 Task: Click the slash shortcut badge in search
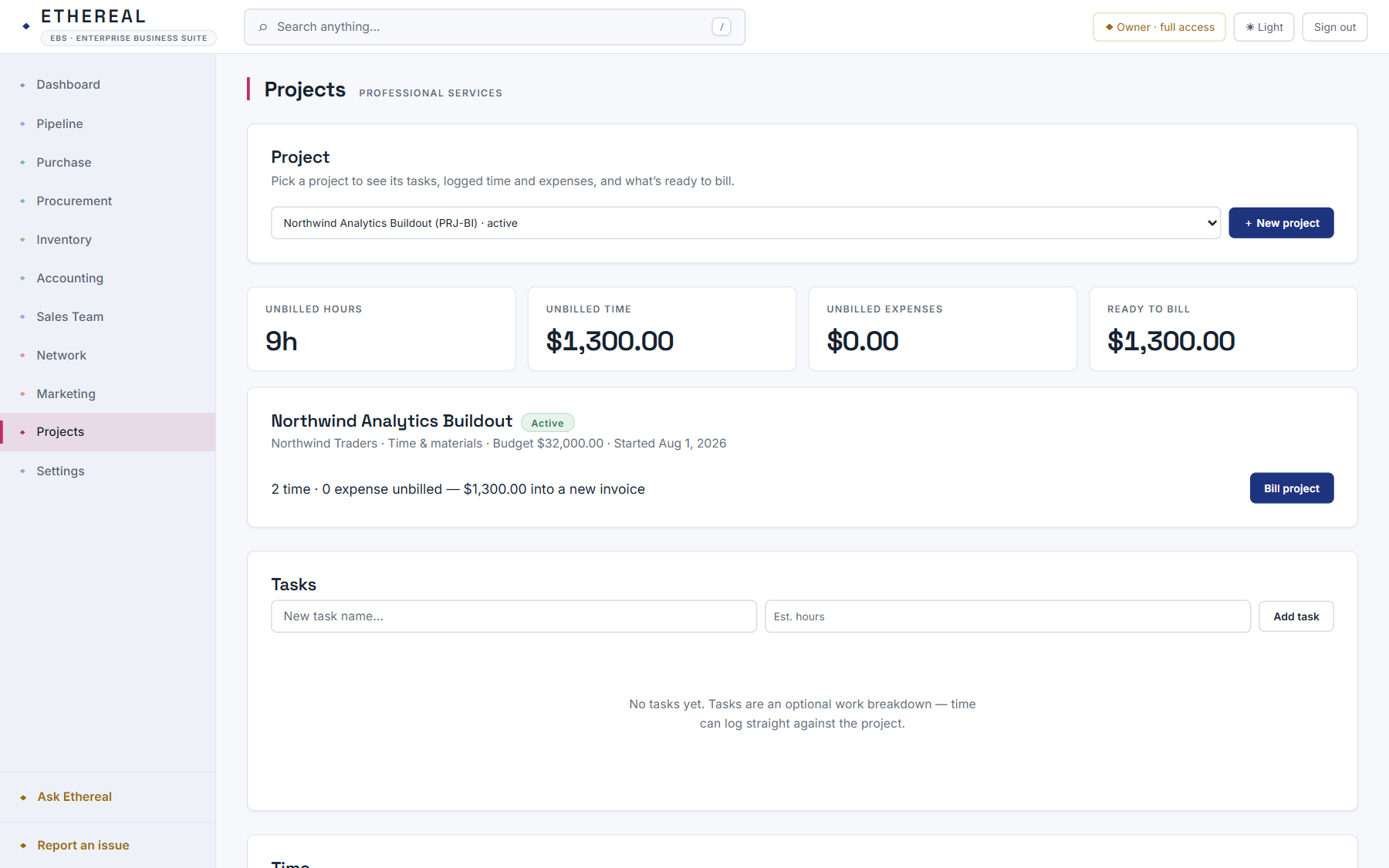coord(722,27)
